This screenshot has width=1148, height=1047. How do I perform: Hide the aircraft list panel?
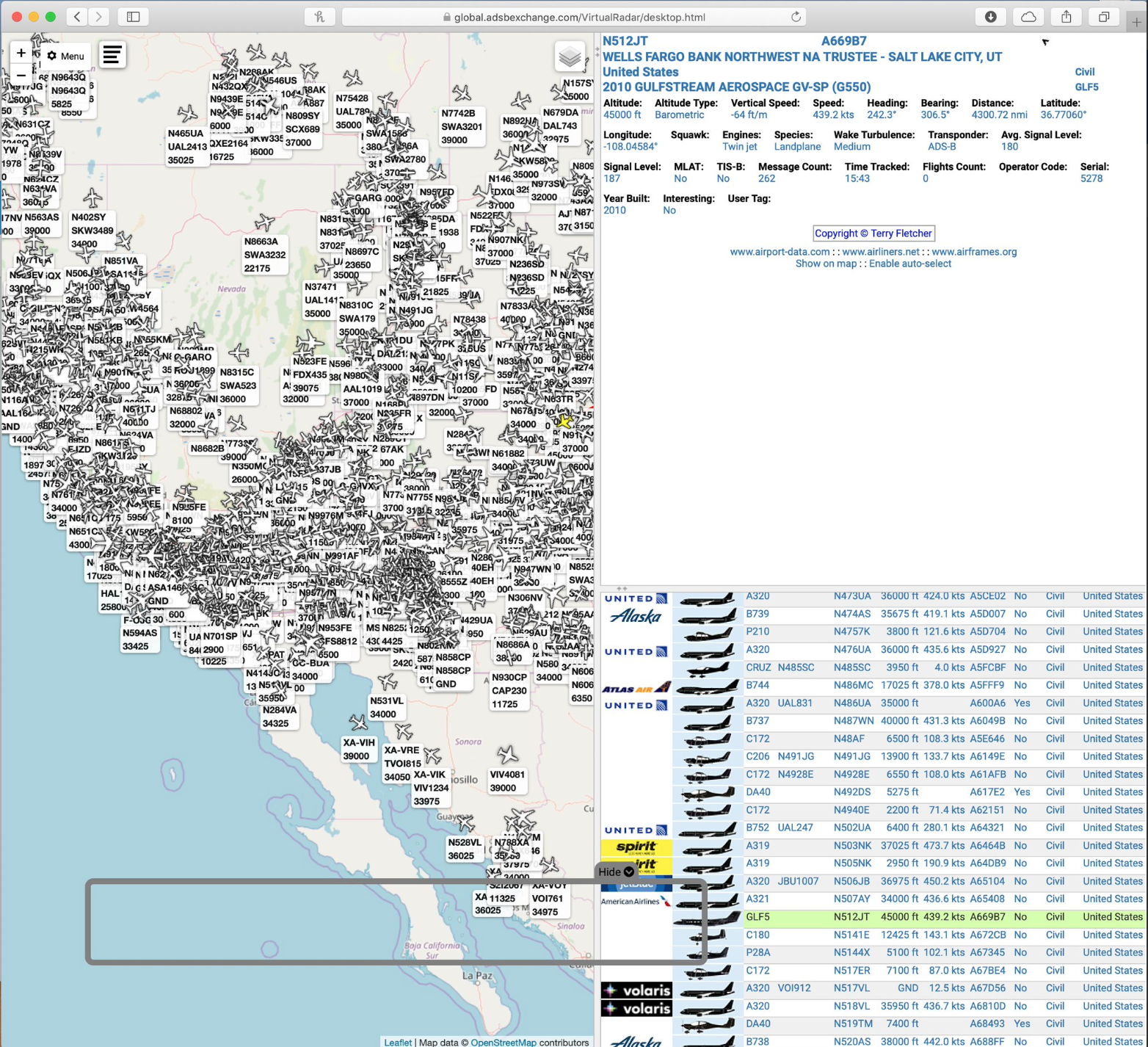point(616,872)
